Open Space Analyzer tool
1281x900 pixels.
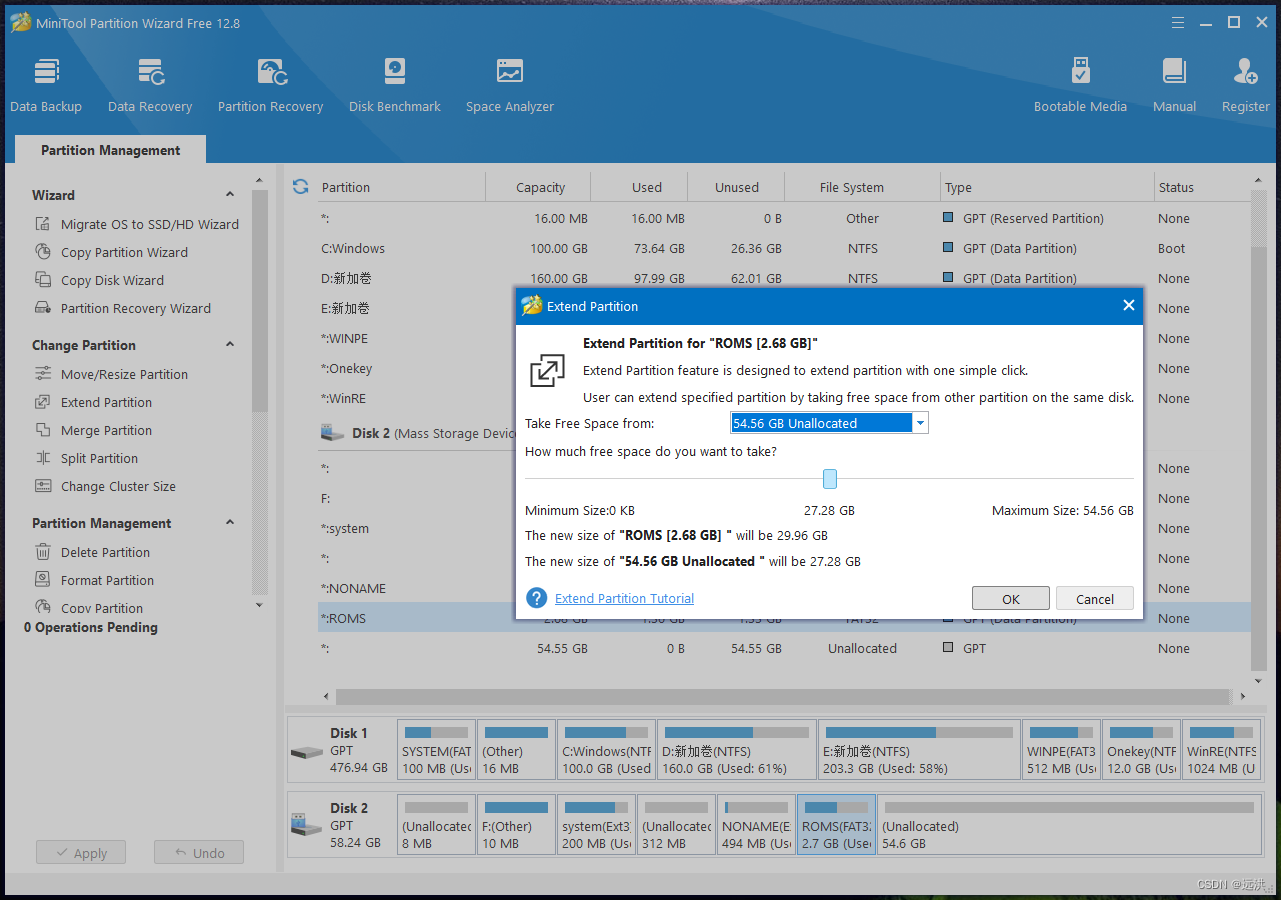click(509, 85)
